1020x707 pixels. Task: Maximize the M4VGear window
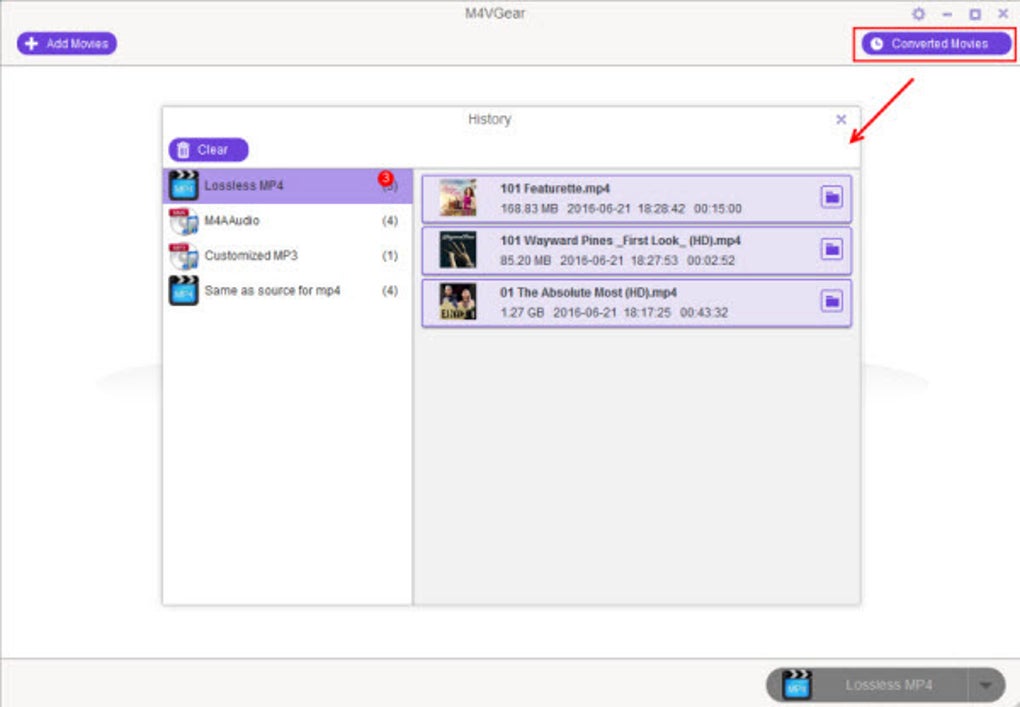(x=975, y=14)
